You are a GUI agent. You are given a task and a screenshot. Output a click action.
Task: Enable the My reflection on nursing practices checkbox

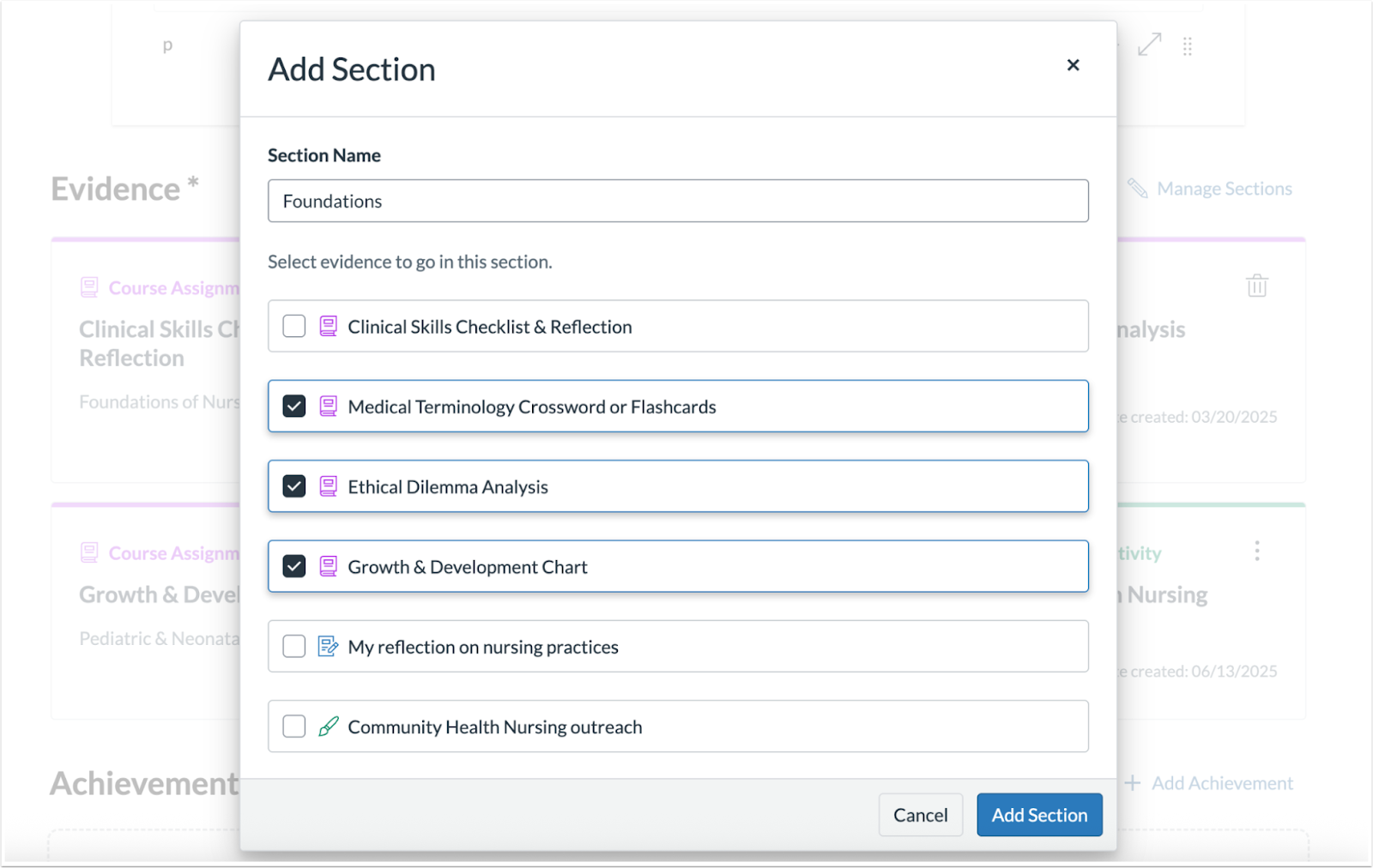pyautogui.click(x=293, y=646)
